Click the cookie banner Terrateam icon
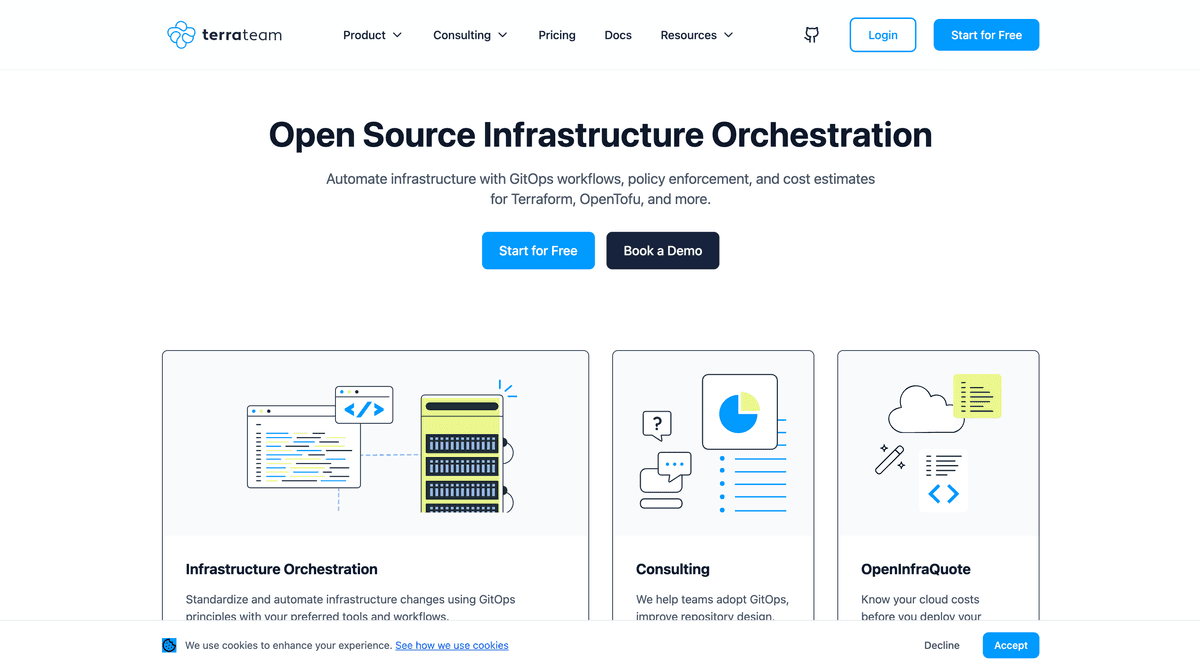Image resolution: width=1200 pixels, height=670 pixels. pos(169,645)
